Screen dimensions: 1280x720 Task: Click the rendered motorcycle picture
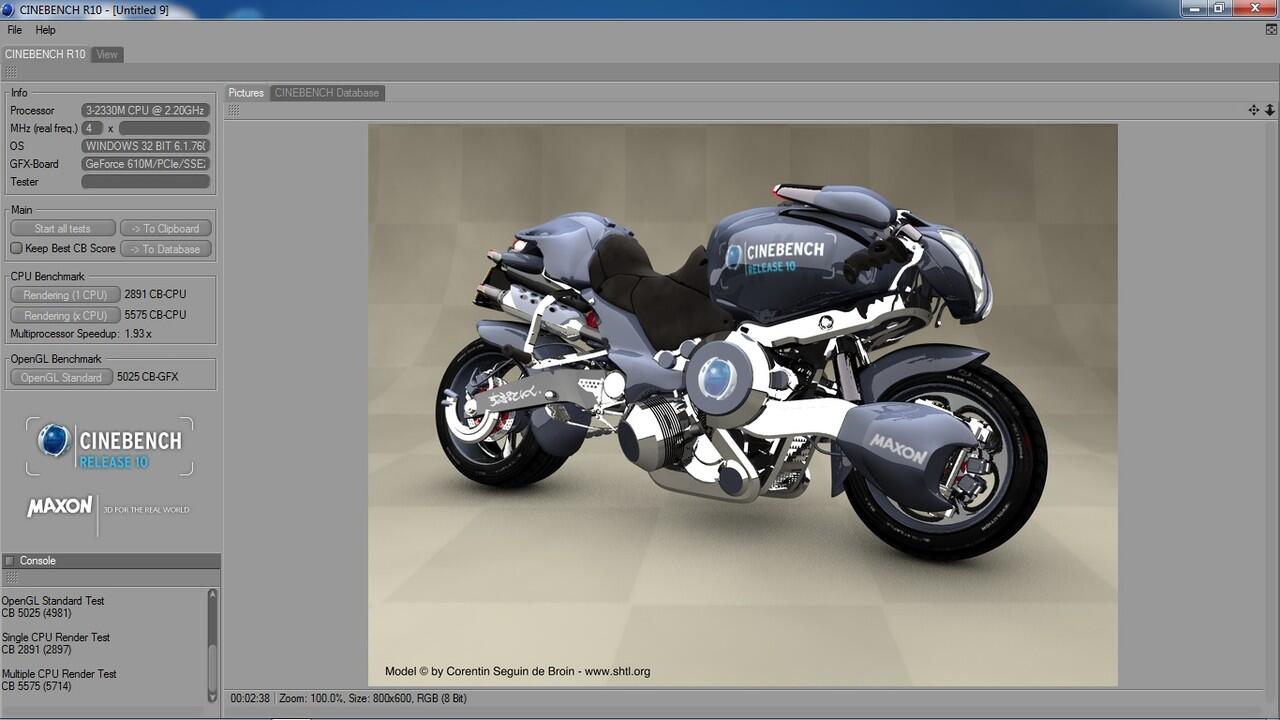742,405
